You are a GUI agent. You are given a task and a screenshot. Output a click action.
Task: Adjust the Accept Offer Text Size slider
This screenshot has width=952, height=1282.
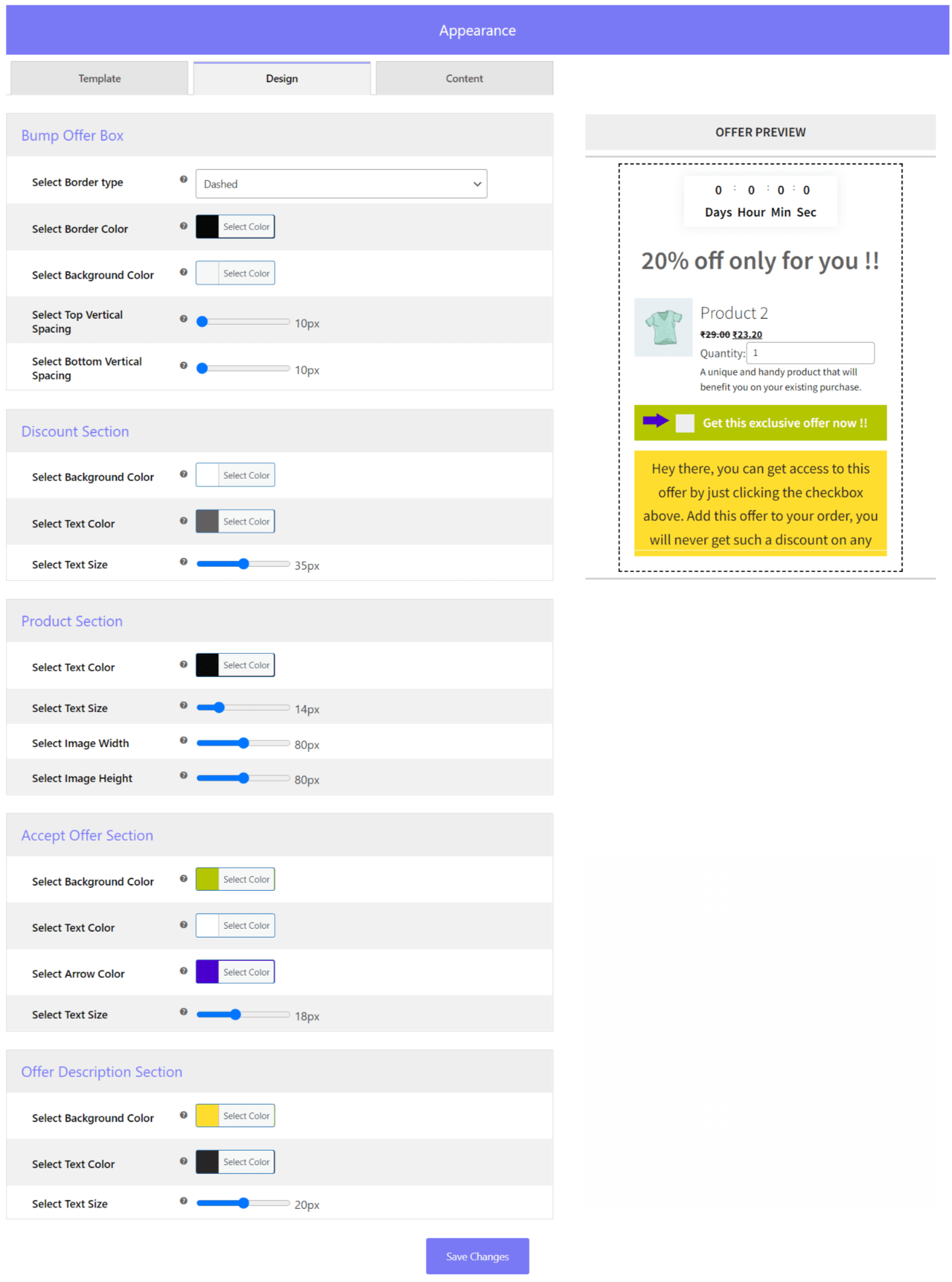pos(243,1015)
